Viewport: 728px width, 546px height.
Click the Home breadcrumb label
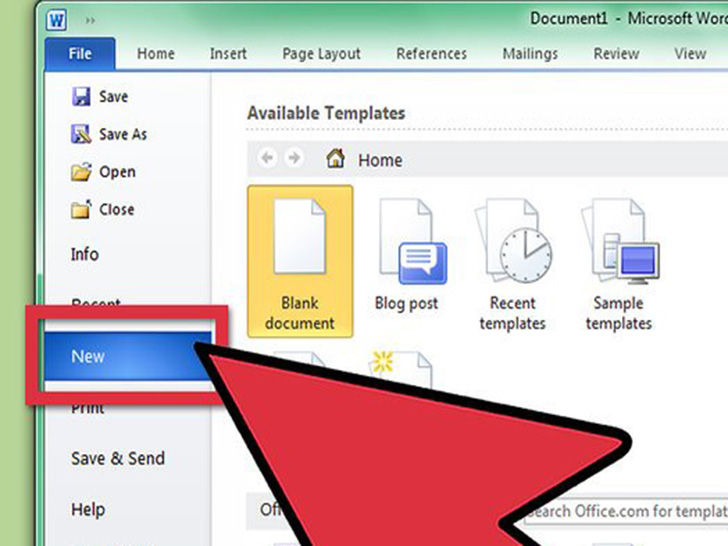coord(380,160)
